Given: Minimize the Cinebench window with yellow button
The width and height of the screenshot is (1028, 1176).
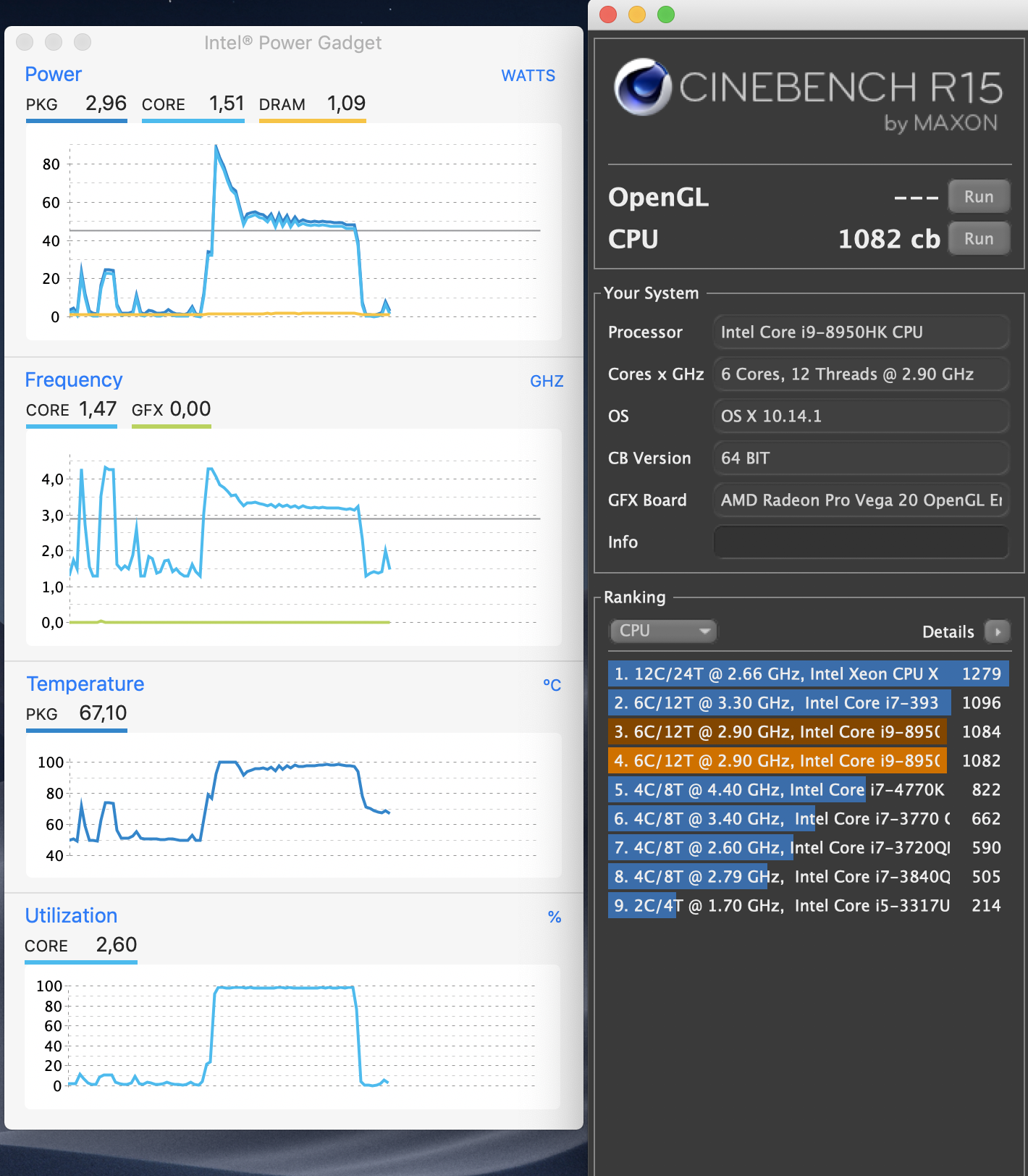Looking at the screenshot, I should (637, 14).
